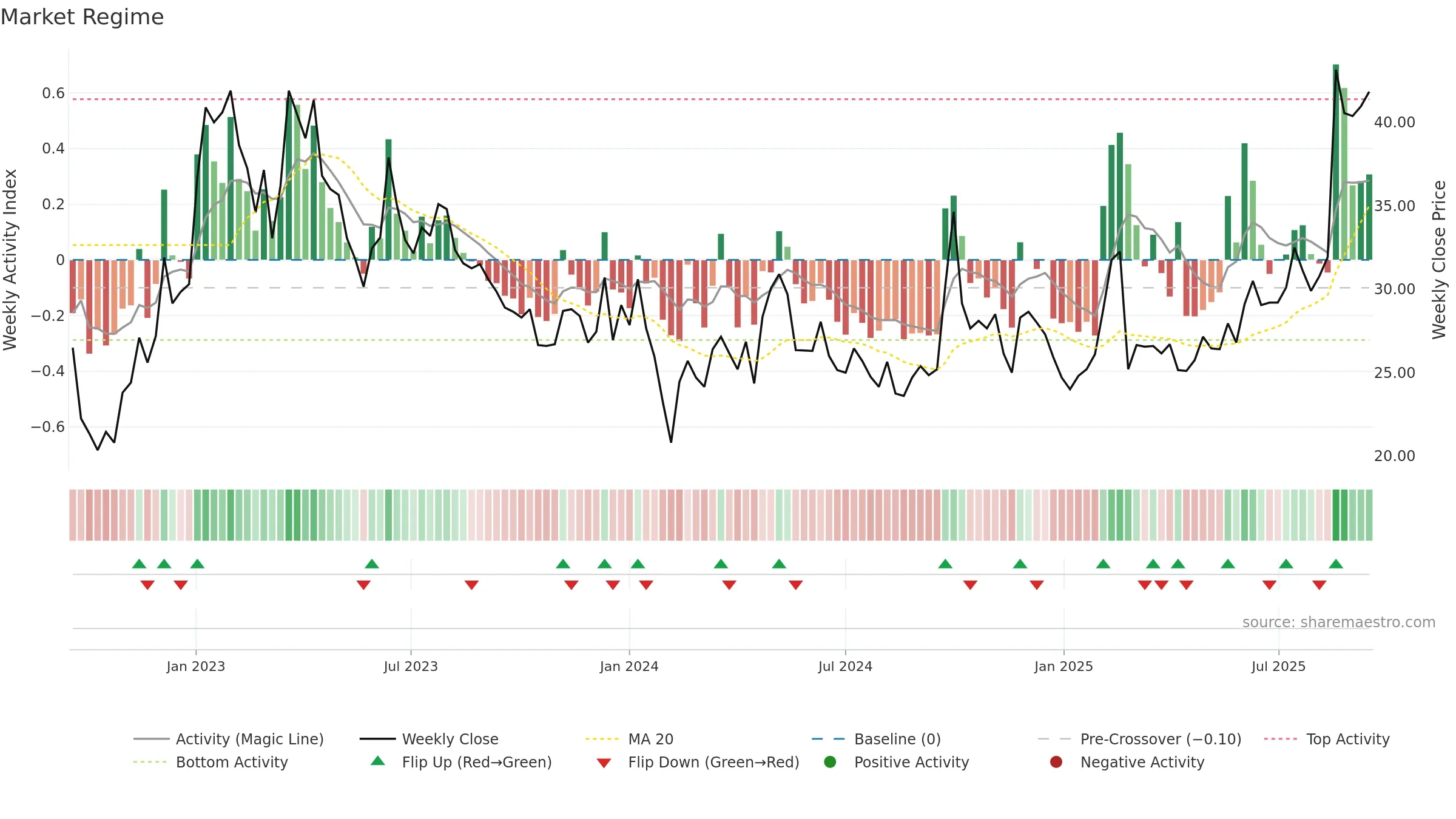The image size is (1456, 819).
Task: Toggle the Pre-Crossover (−0.10) legend entry
Action: pos(1140,739)
